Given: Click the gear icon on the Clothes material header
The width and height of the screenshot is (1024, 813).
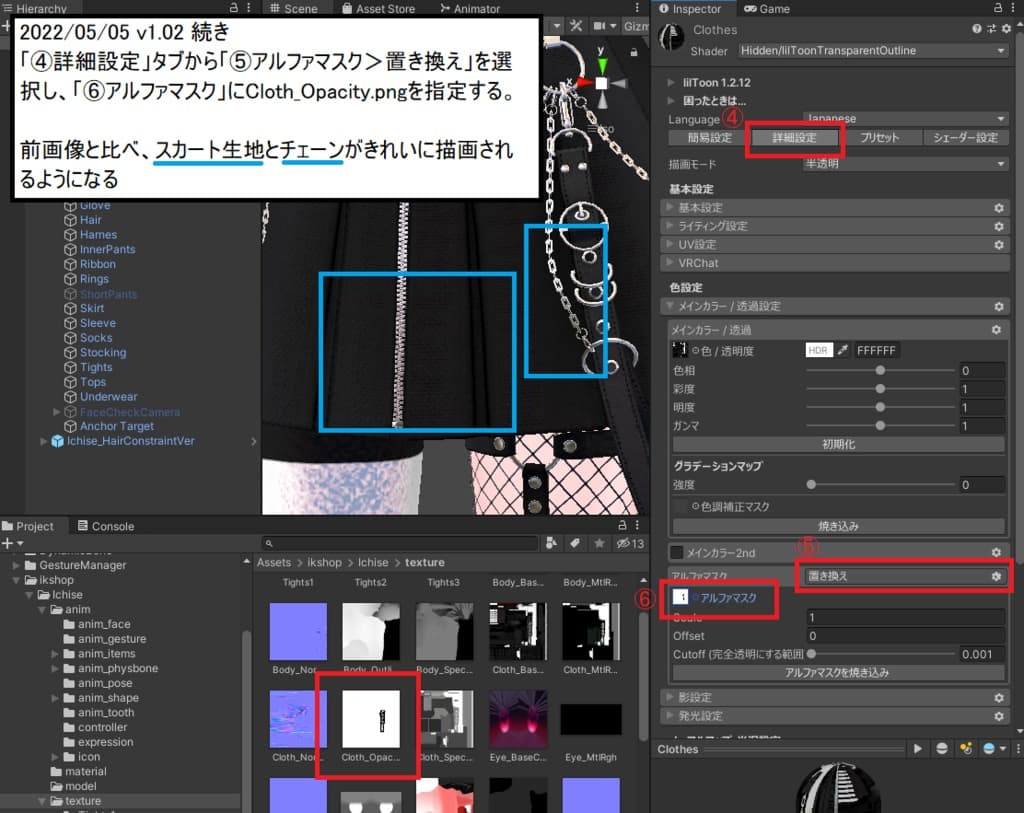Looking at the screenshot, I should click(1007, 28).
